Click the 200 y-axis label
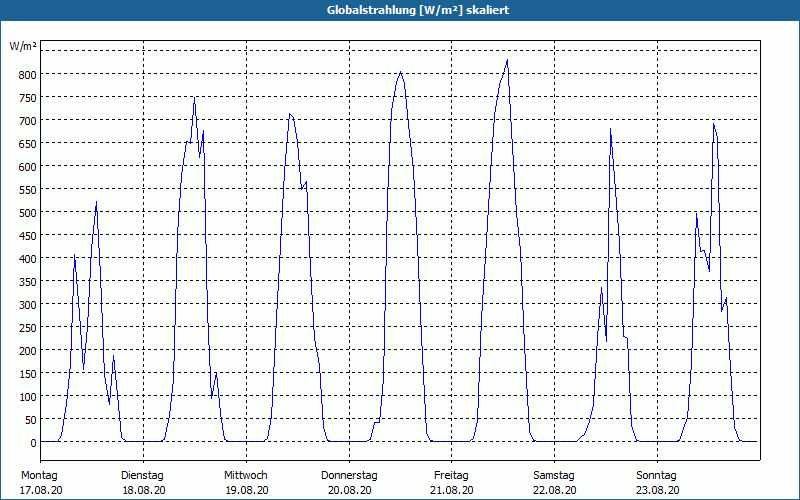This screenshot has width=800, height=500. click(28, 351)
